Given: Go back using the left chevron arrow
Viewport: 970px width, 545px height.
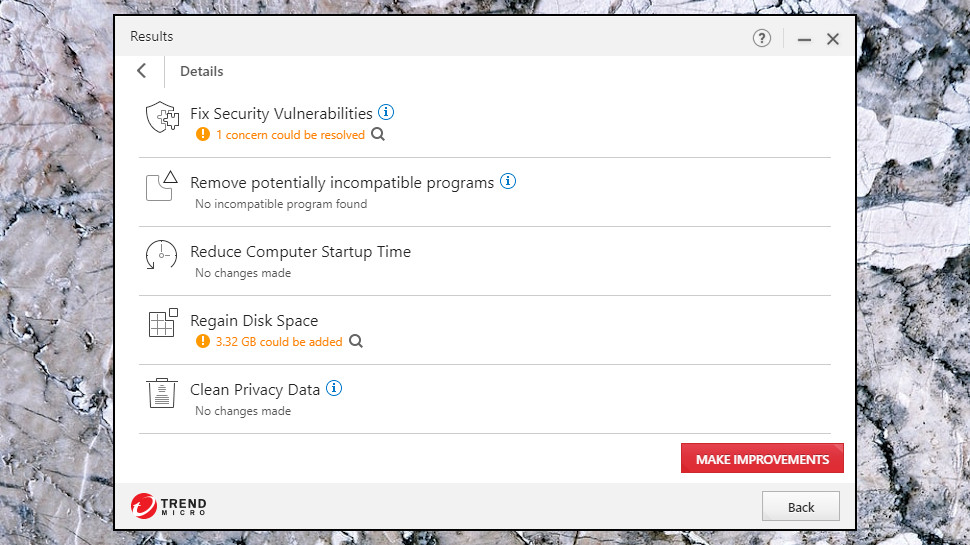Looking at the screenshot, I should [x=142, y=71].
